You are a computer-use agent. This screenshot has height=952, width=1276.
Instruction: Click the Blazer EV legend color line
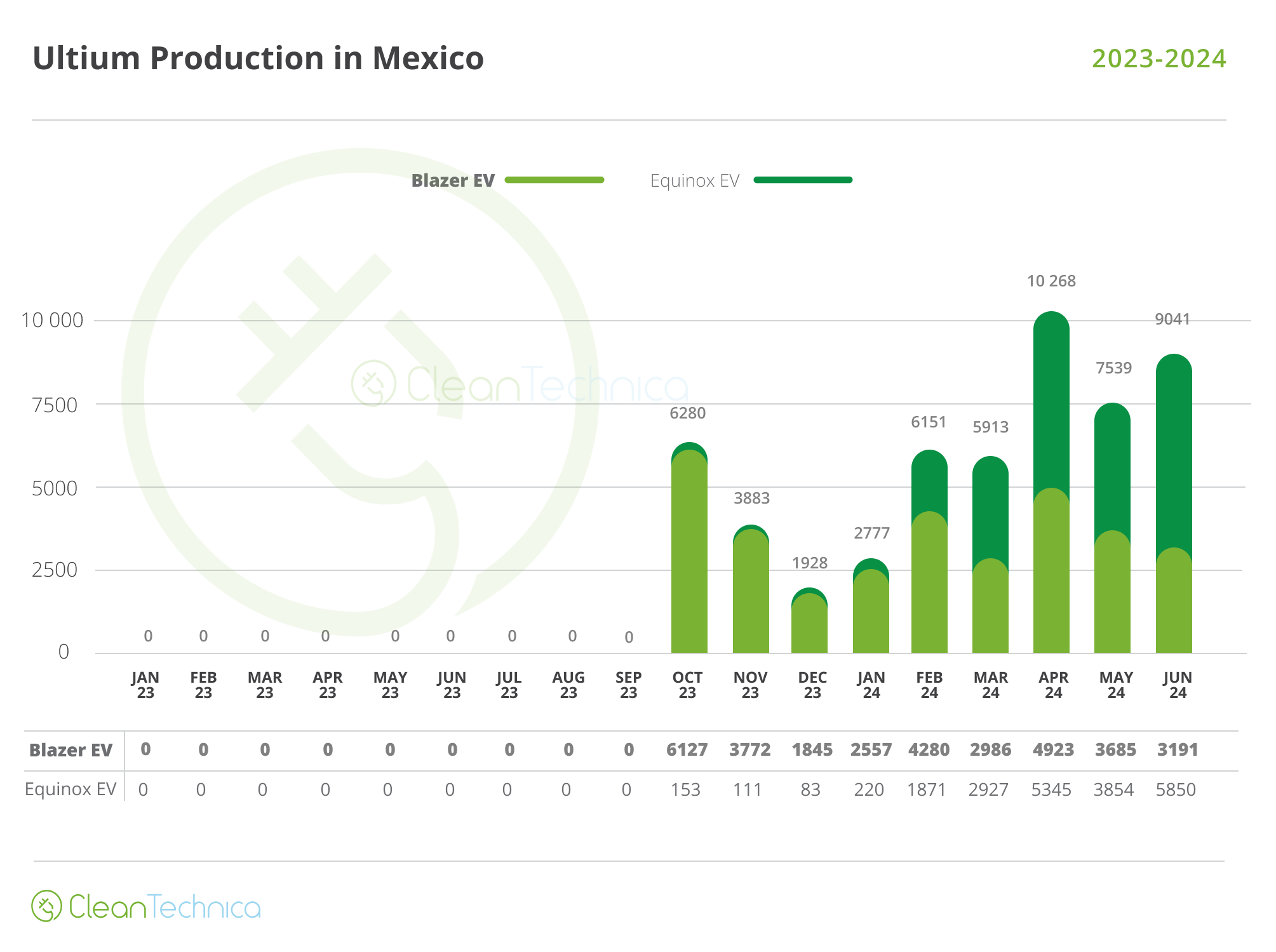tap(554, 180)
